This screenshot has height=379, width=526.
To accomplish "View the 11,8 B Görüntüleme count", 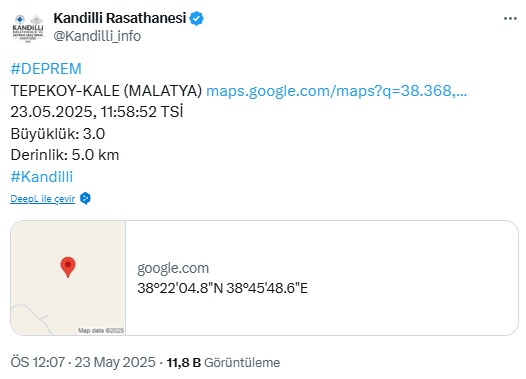I will pyautogui.click(x=223, y=363).
